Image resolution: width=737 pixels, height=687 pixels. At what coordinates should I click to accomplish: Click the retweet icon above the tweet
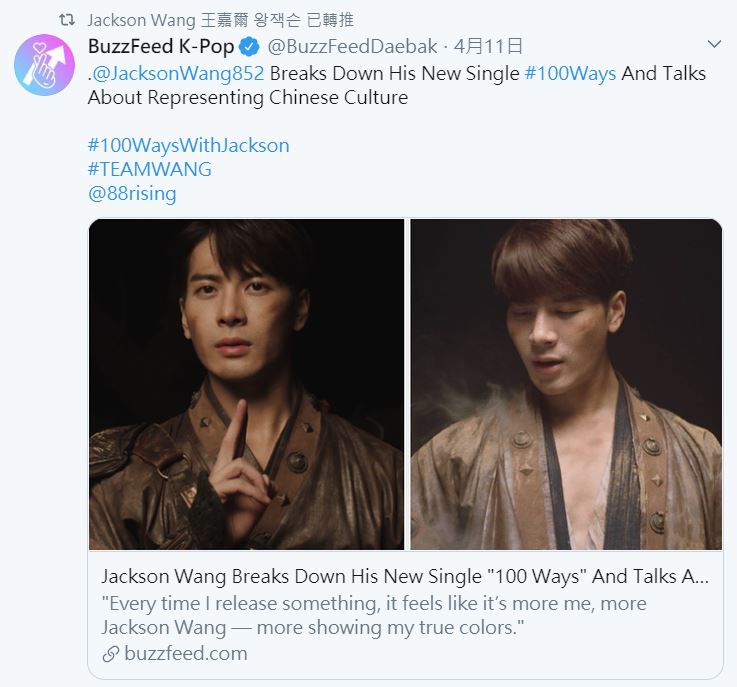pyautogui.click(x=67, y=20)
